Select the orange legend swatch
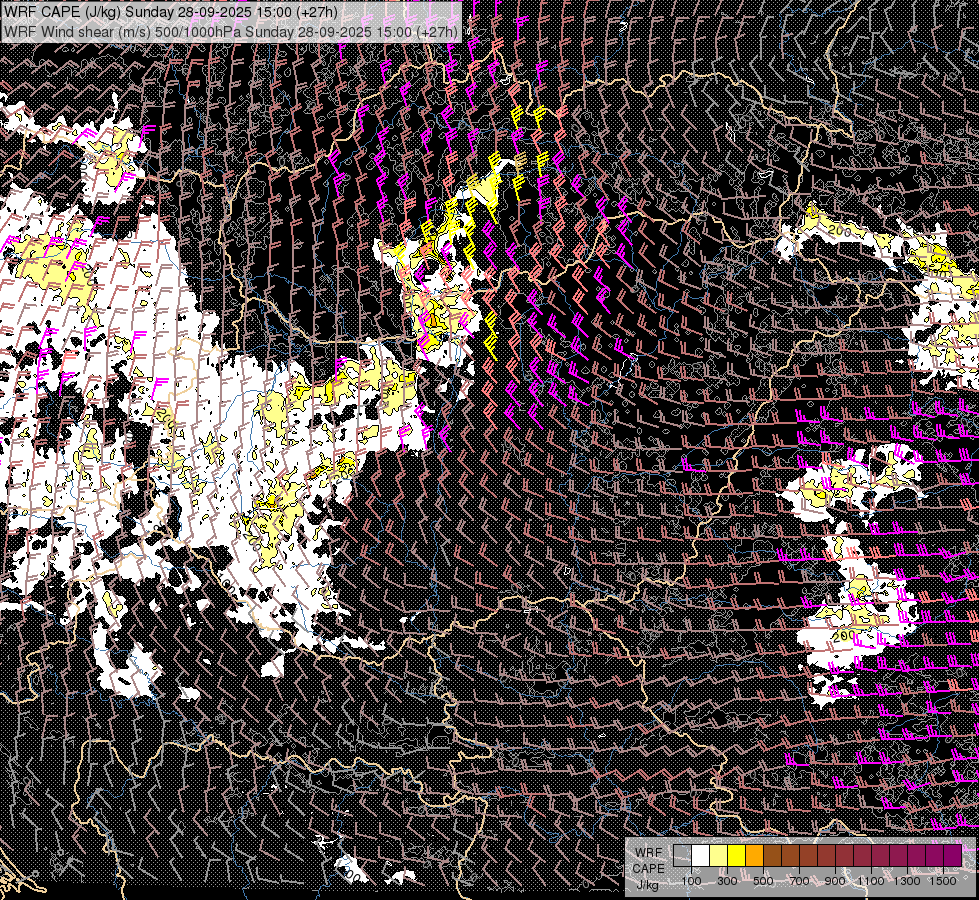This screenshot has height=900, width=979. coord(754,855)
